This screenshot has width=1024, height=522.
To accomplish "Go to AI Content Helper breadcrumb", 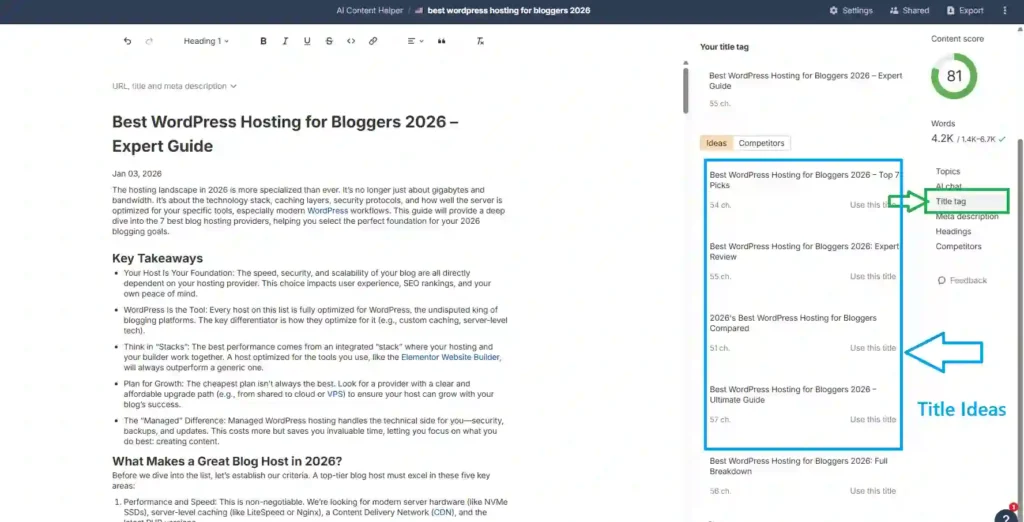I will click(369, 10).
